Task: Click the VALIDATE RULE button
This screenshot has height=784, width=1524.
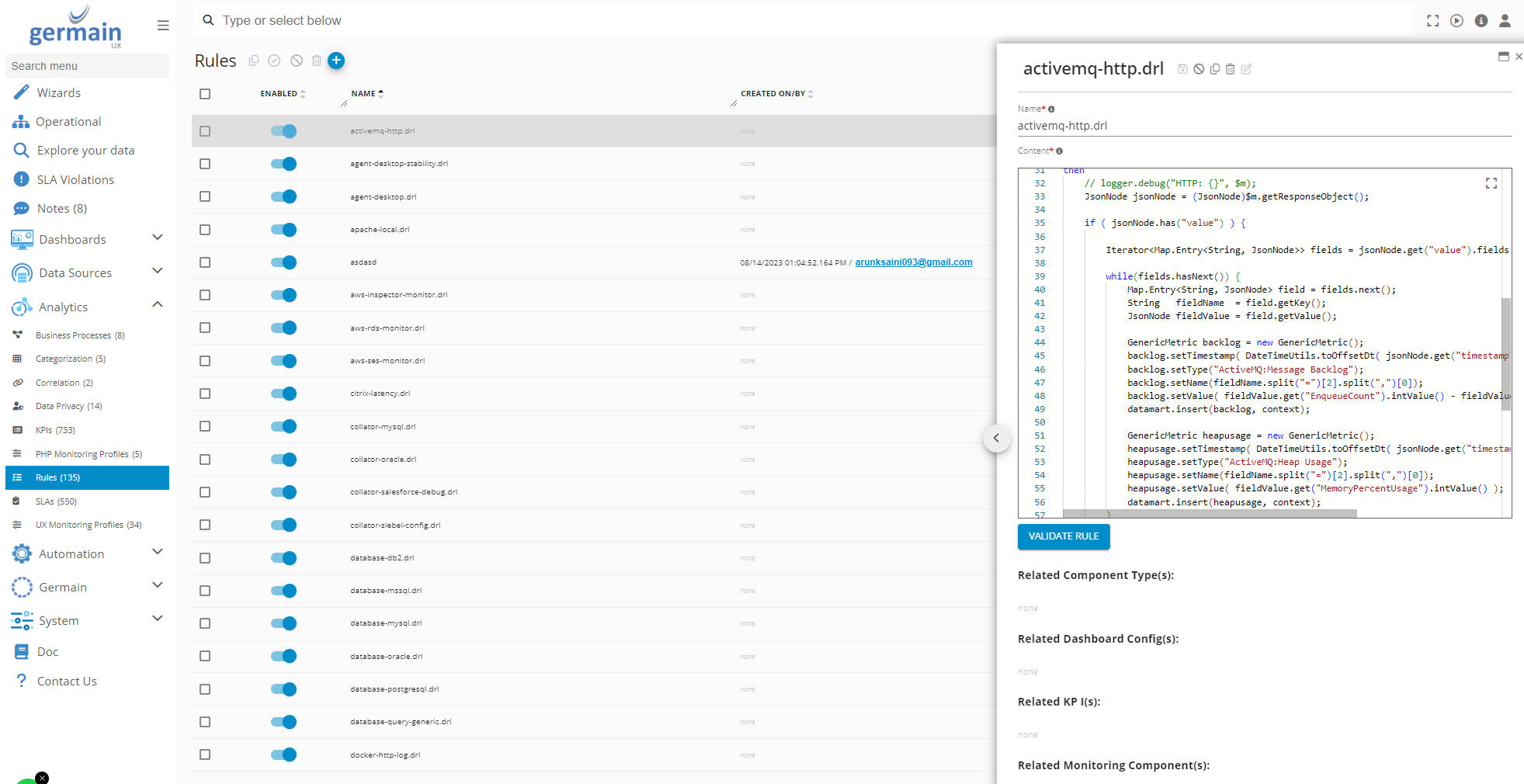Action: coord(1063,536)
